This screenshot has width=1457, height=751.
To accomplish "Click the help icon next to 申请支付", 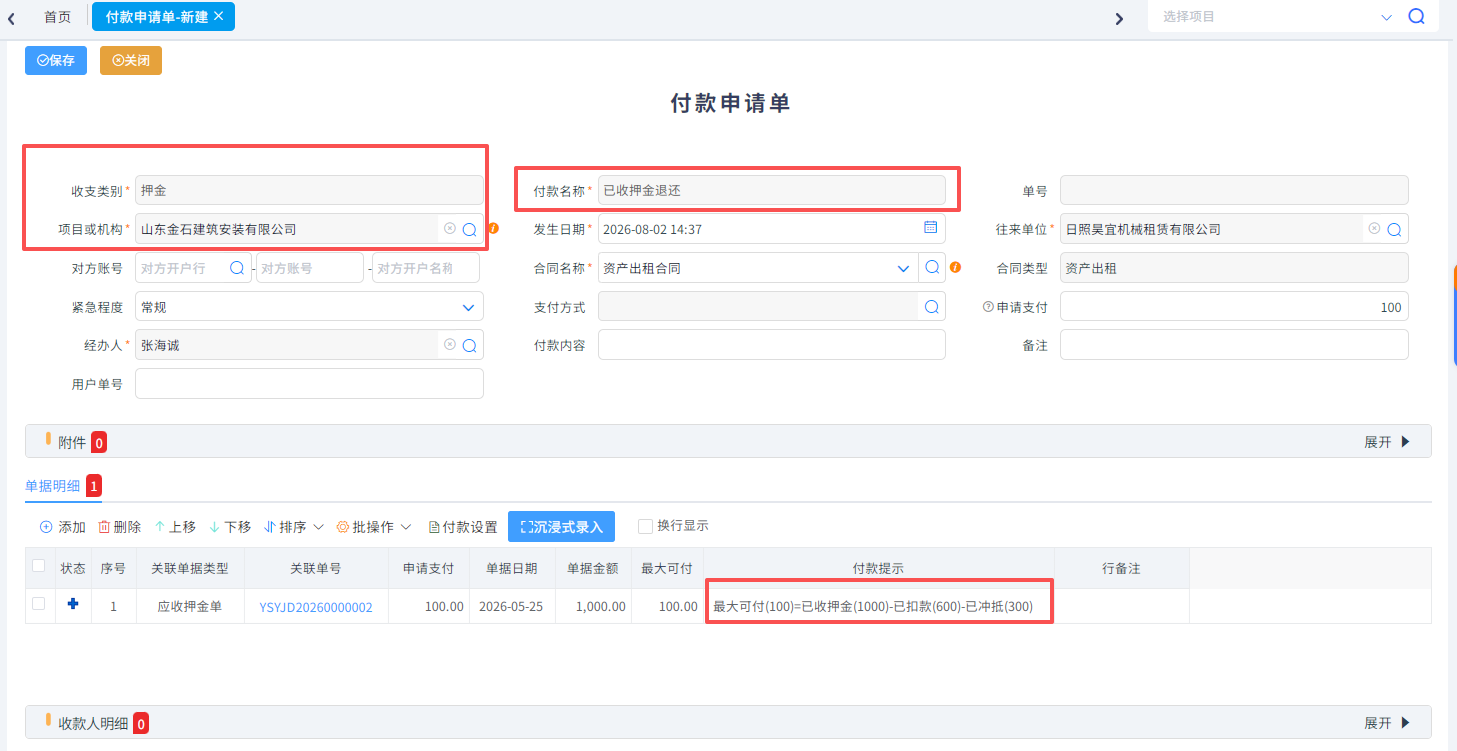I will [x=988, y=307].
